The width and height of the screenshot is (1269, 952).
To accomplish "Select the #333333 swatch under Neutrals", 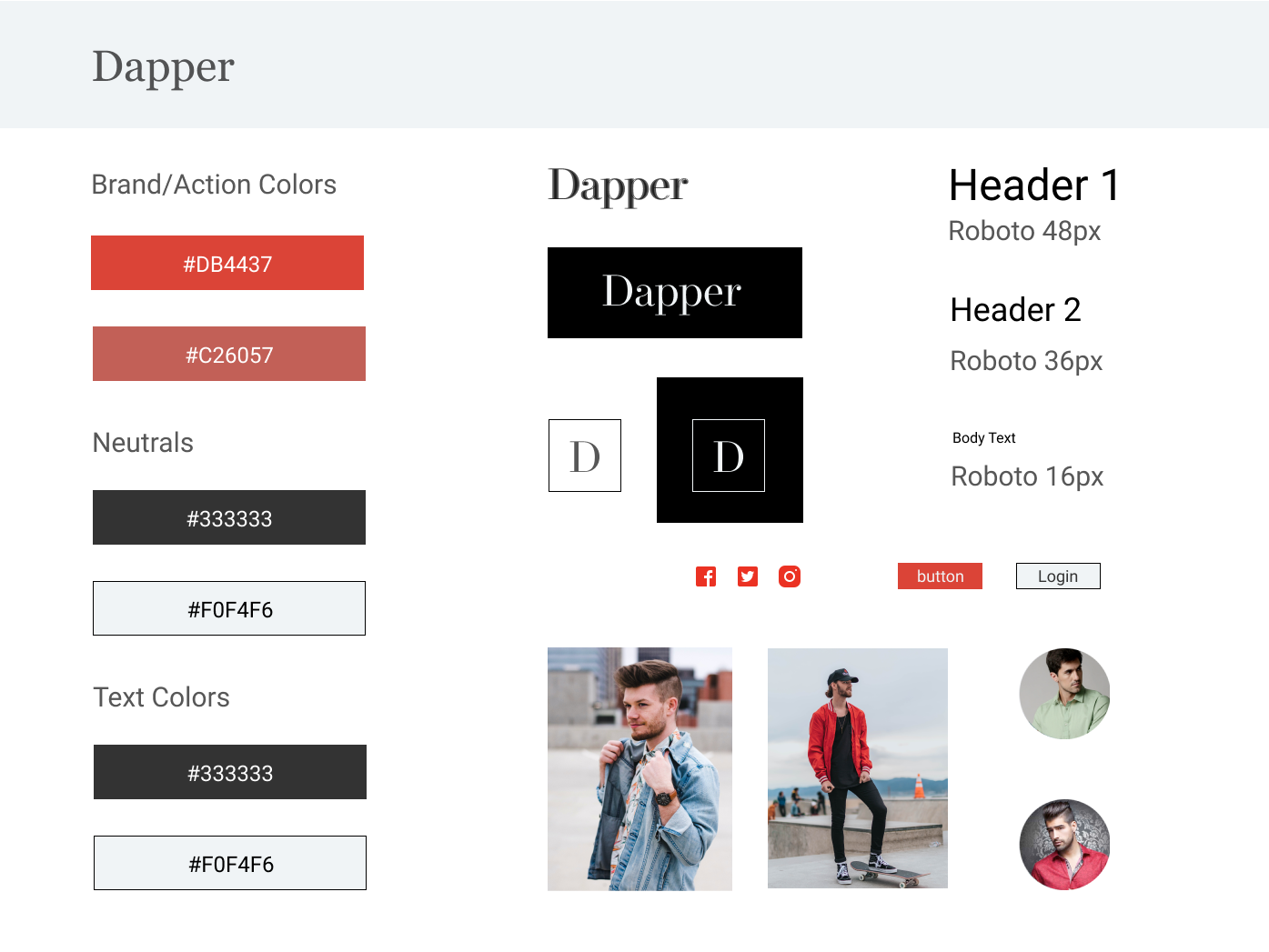I will pyautogui.click(x=229, y=517).
